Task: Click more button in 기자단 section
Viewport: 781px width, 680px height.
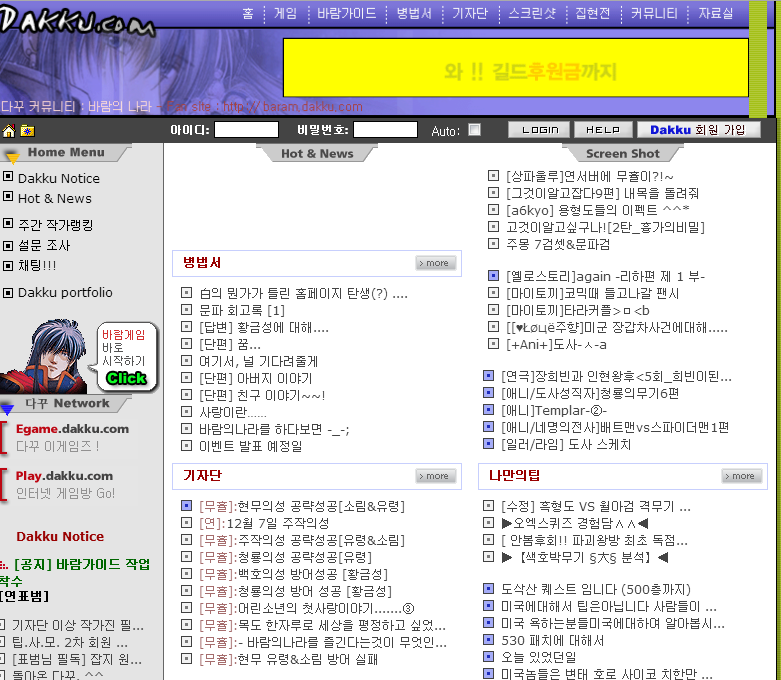Action: pos(436,476)
